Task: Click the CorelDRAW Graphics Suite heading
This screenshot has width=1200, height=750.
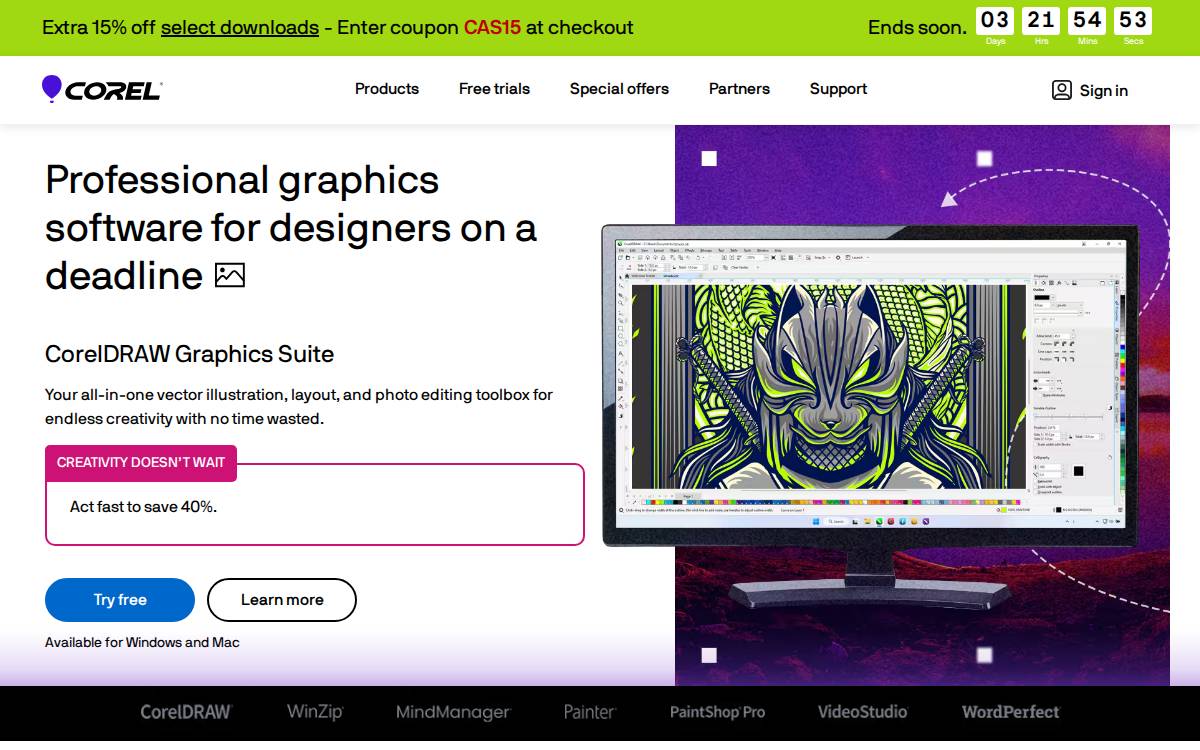Action: tap(190, 354)
